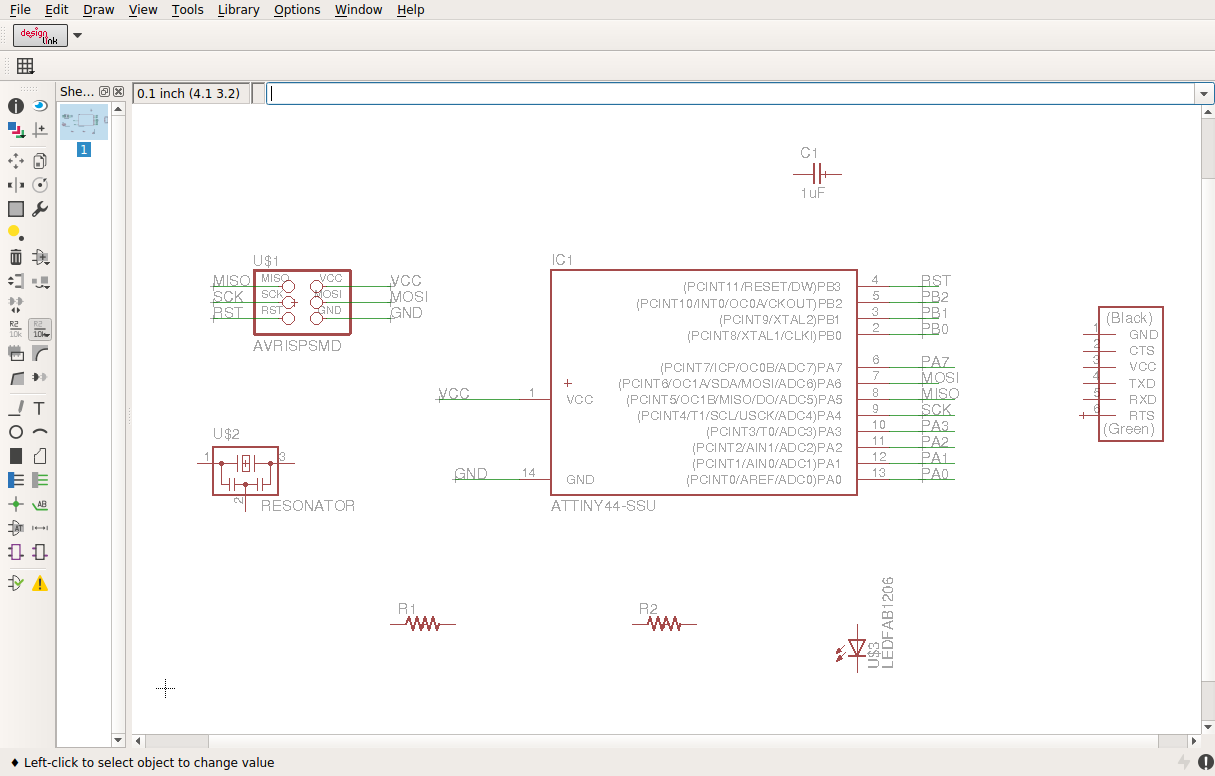Select the Mark tool
This screenshot has height=776, width=1215.
click(40, 129)
